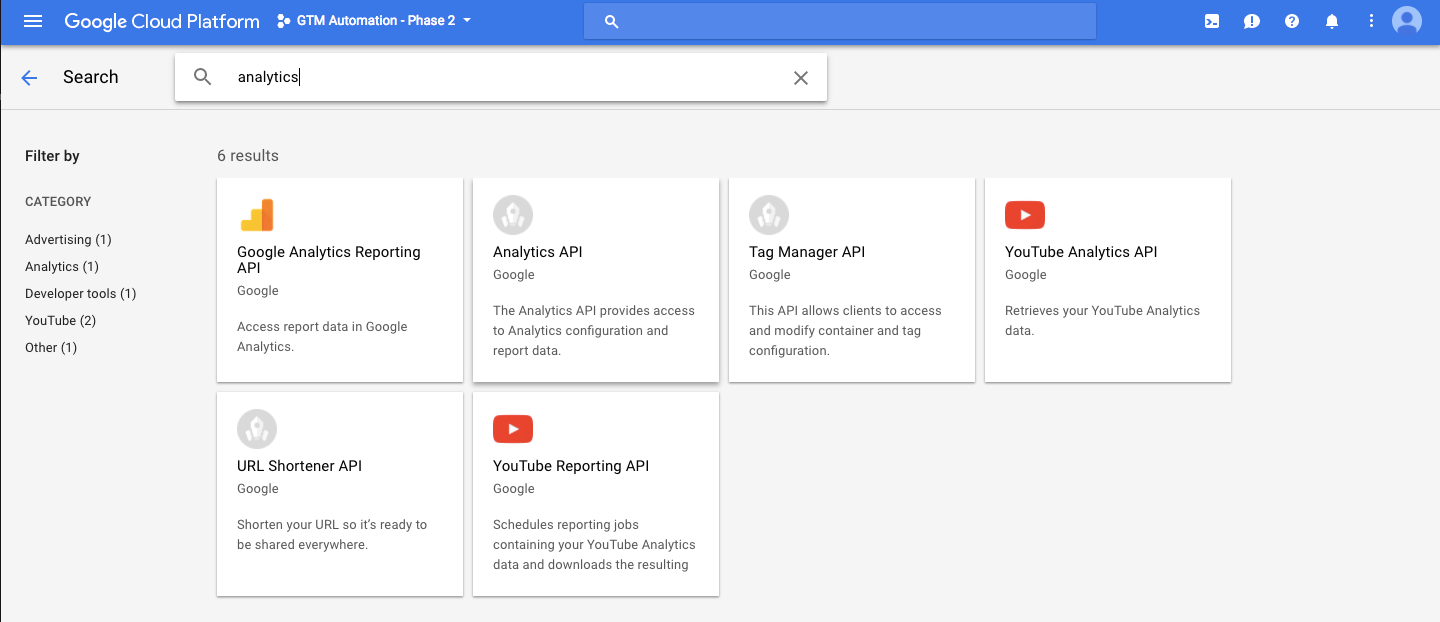
Task: Open the Google Analytics Reporting API title
Action: pyautogui.click(x=329, y=260)
